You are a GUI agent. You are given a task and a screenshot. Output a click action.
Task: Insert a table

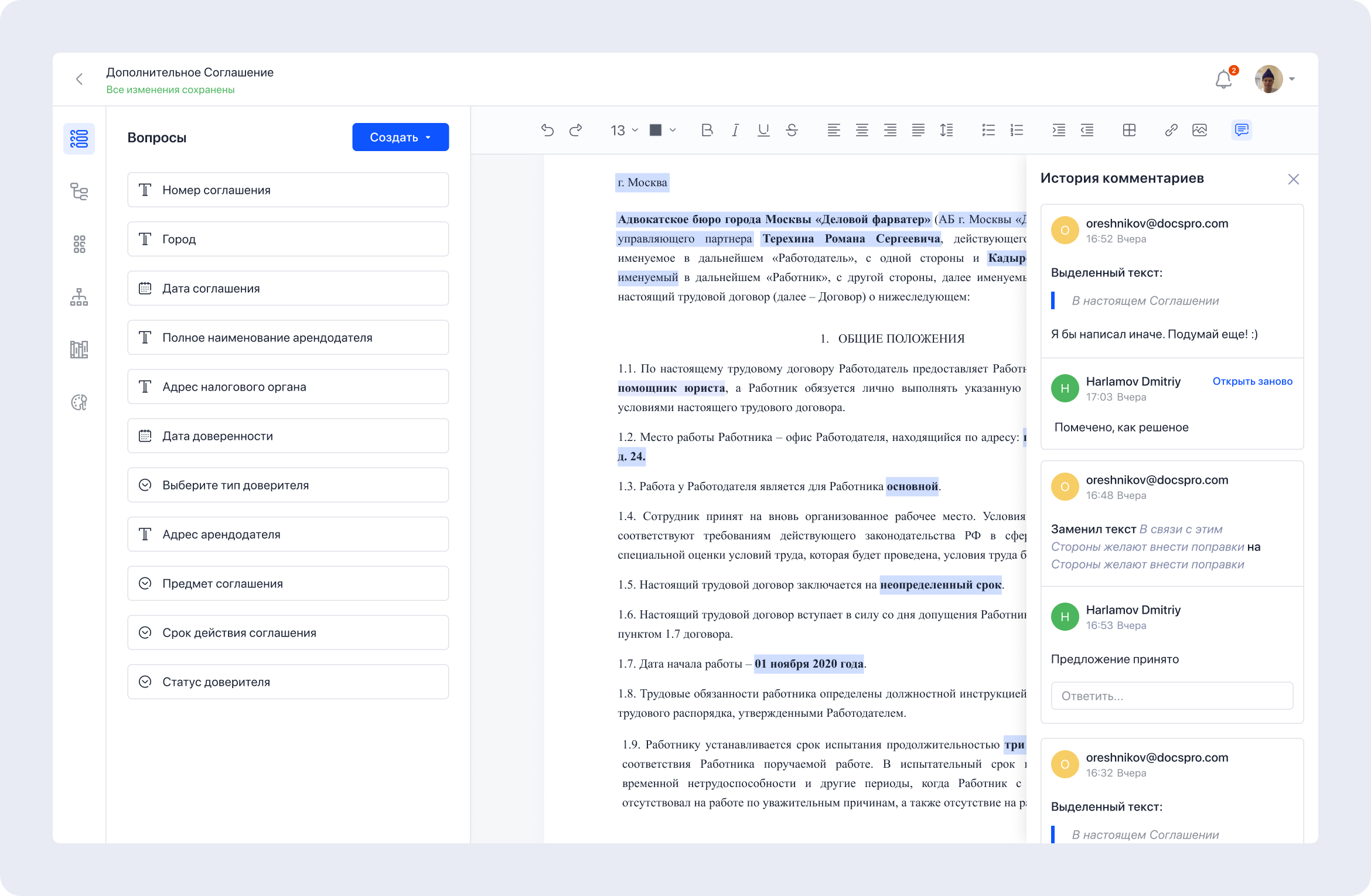(x=1129, y=130)
